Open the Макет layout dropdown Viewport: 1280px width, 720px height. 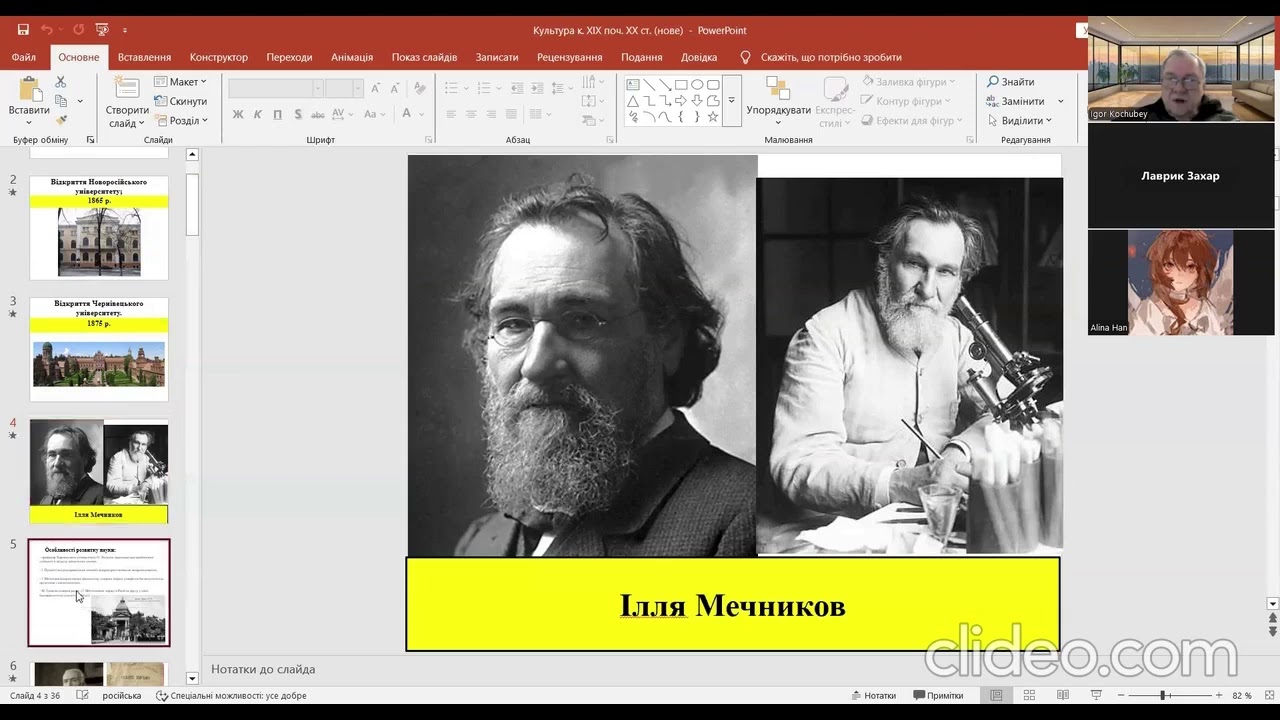(x=180, y=82)
